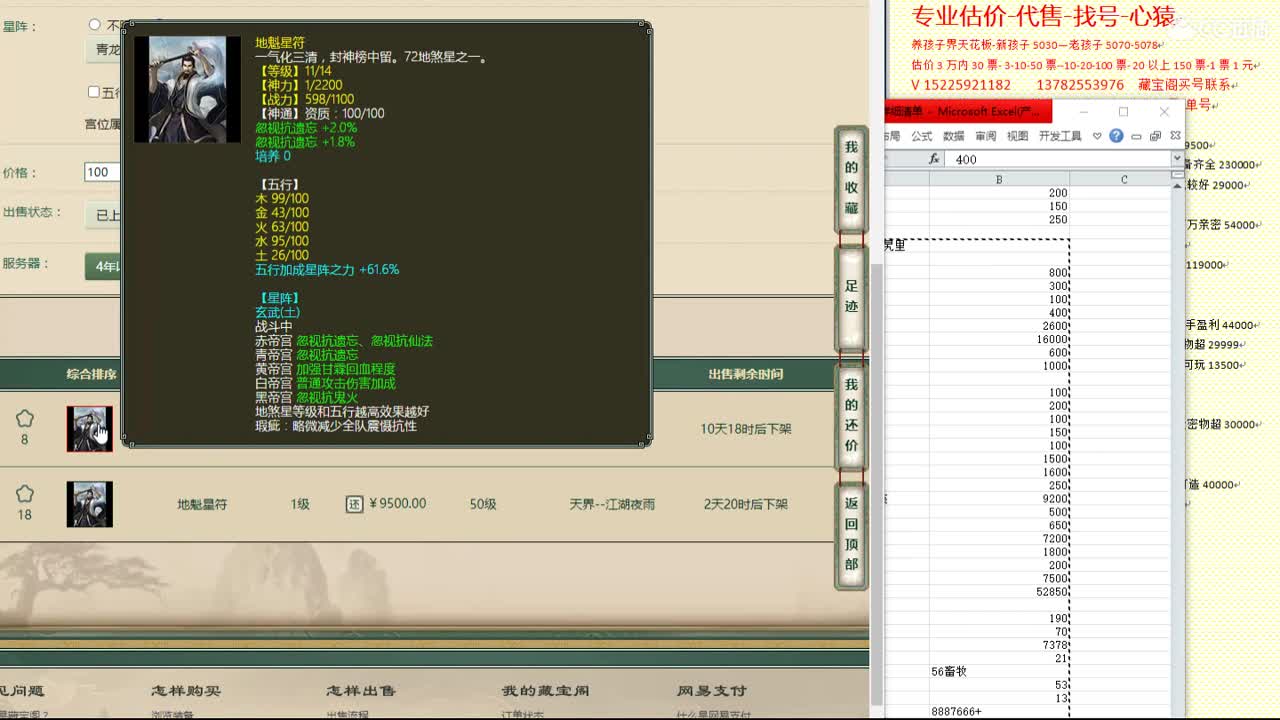Open 我的收藏 side panel button
This screenshot has width=1280, height=720.
[x=851, y=178]
